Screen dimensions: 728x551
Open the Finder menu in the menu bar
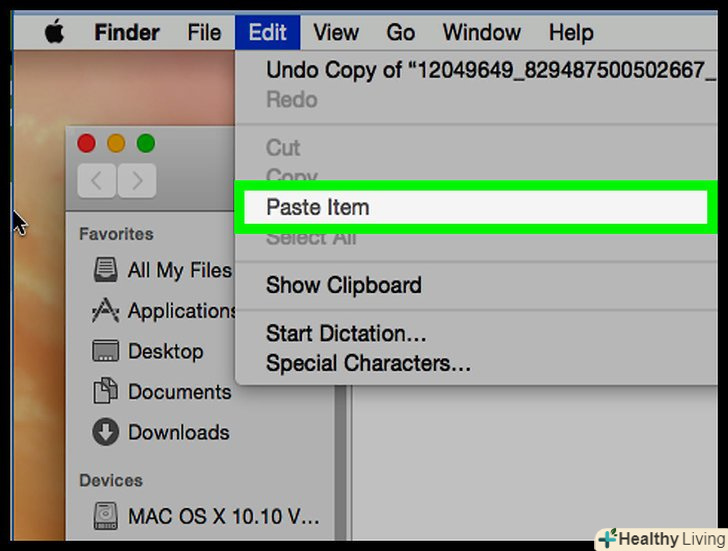pos(128,32)
